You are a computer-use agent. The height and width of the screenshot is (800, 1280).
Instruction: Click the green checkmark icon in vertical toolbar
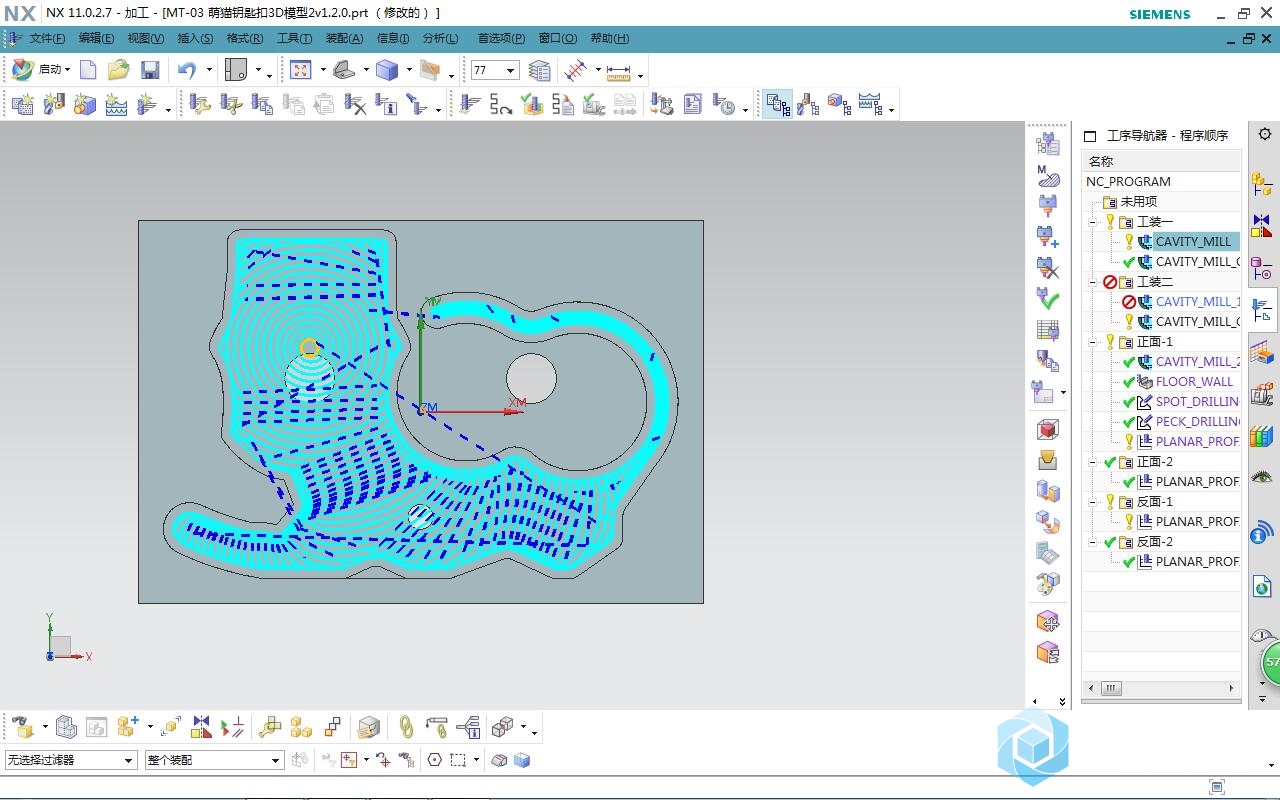1047,298
